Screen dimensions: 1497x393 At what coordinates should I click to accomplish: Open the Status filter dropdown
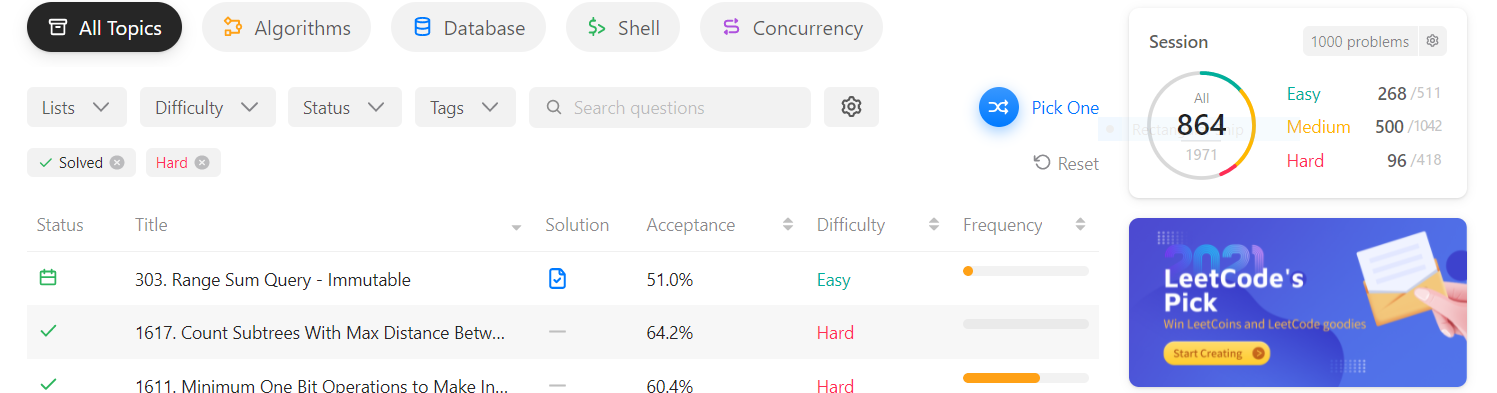pyautogui.click(x=345, y=107)
